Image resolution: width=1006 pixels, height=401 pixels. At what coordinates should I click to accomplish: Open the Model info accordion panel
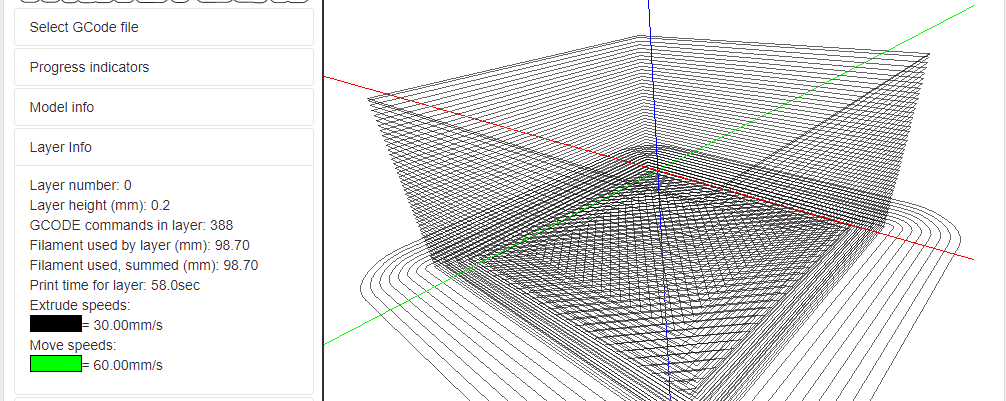(x=164, y=107)
